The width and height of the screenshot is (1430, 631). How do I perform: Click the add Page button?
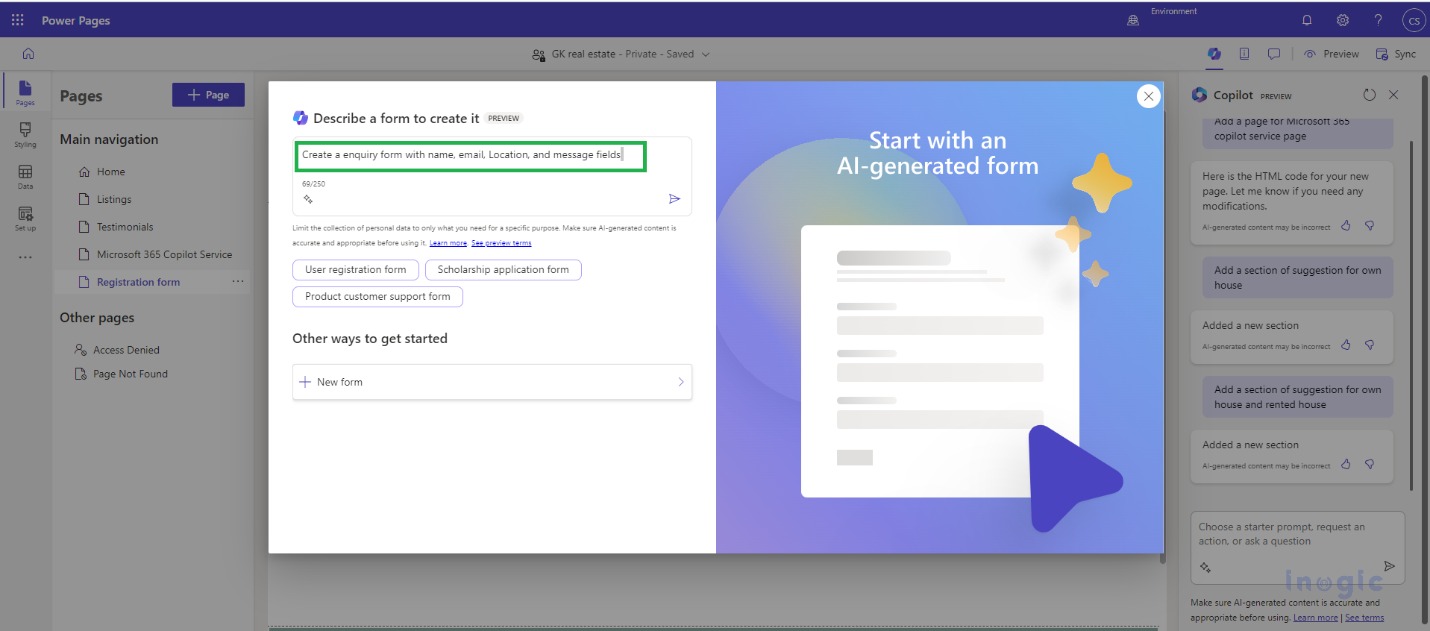[208, 95]
